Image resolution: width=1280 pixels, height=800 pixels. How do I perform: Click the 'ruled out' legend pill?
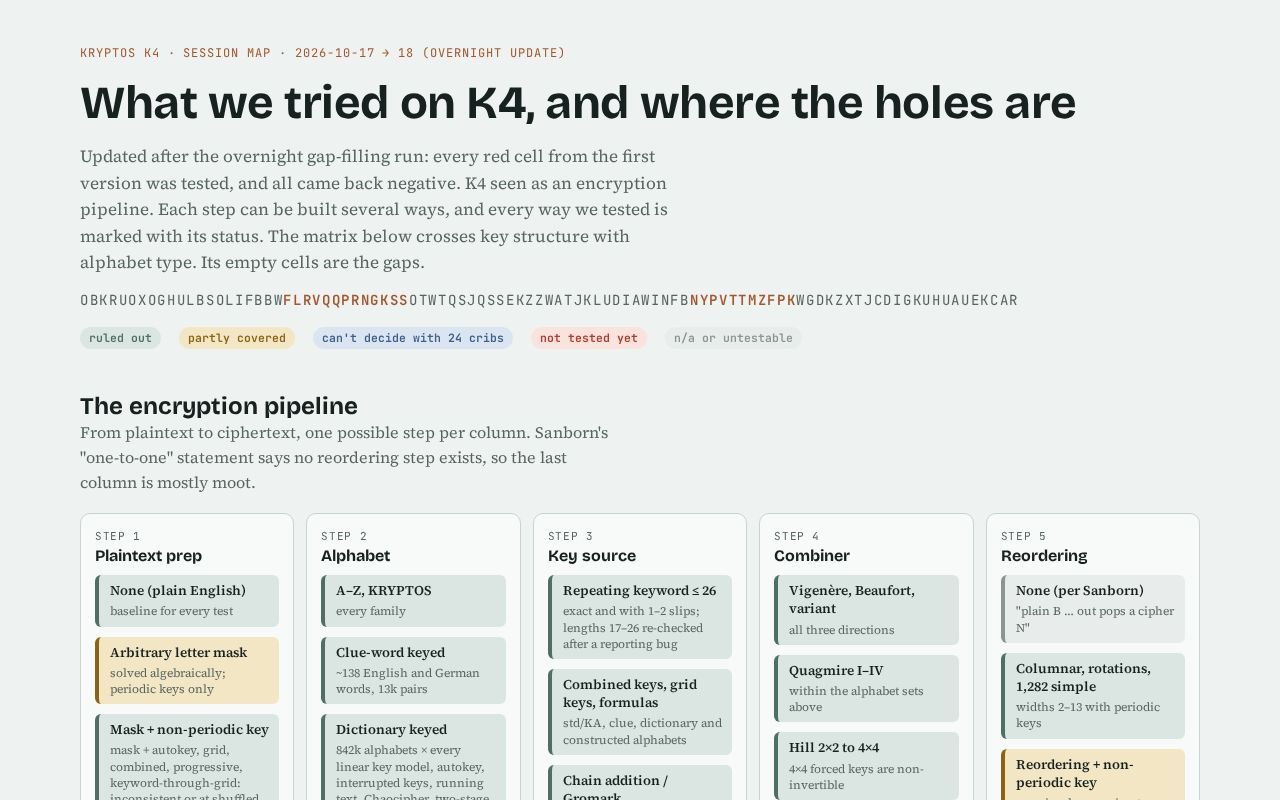(x=120, y=338)
